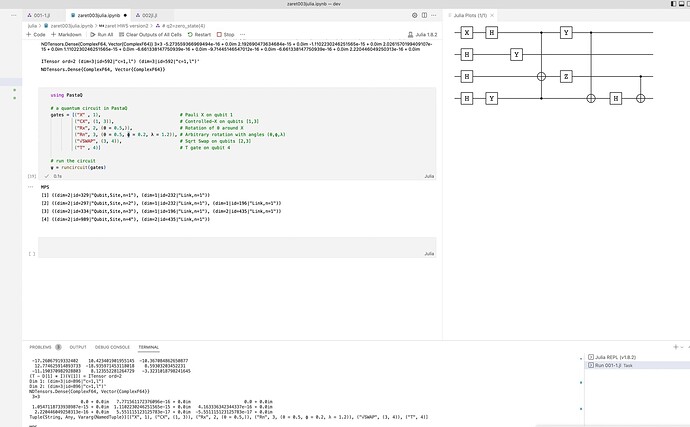
Task: Open cell output more actions ellipsis
Action: [30, 187]
